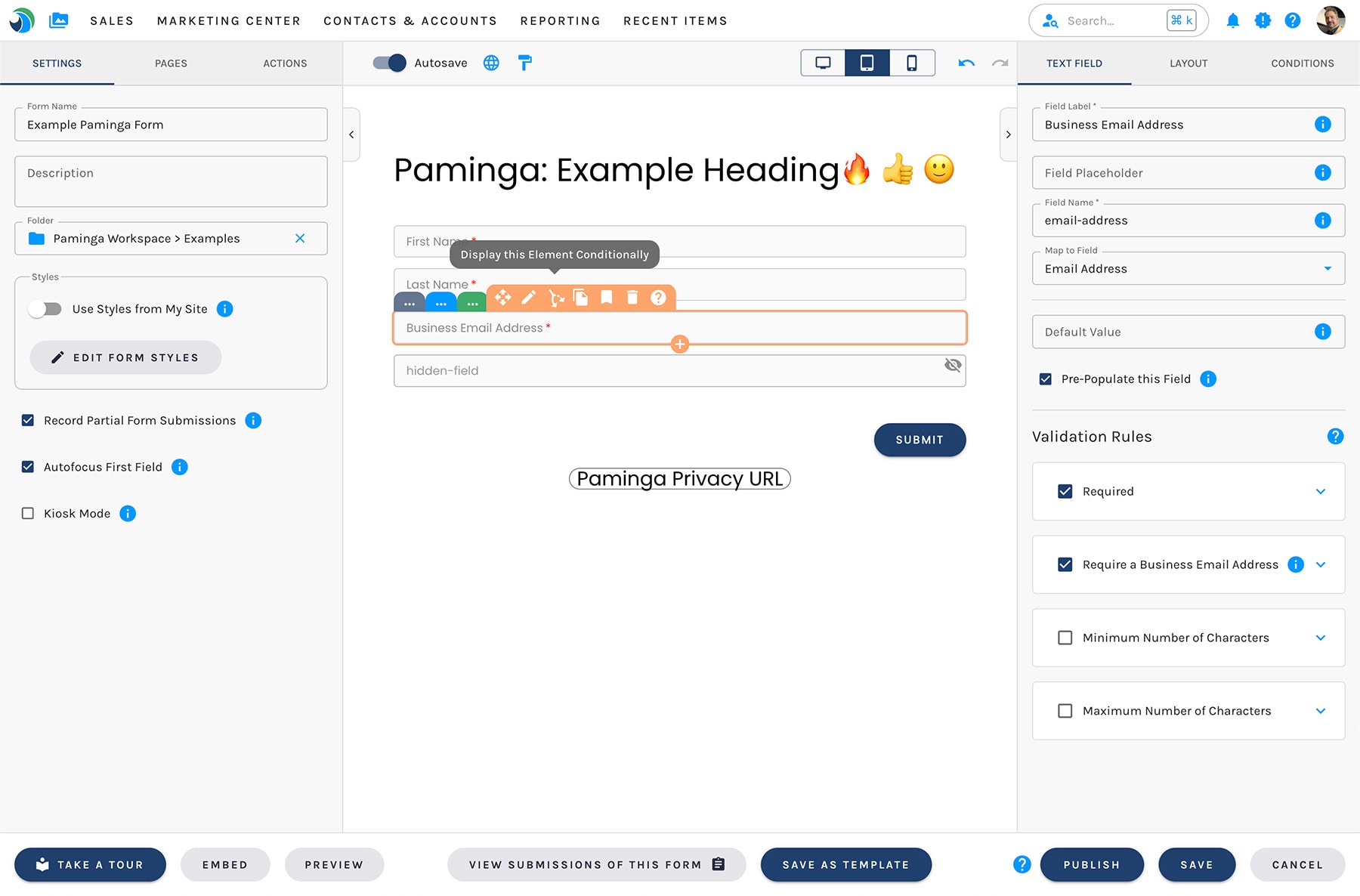Screen dimensions: 1360x896
Task: Click the undo arrow icon
Action: pos(966,63)
